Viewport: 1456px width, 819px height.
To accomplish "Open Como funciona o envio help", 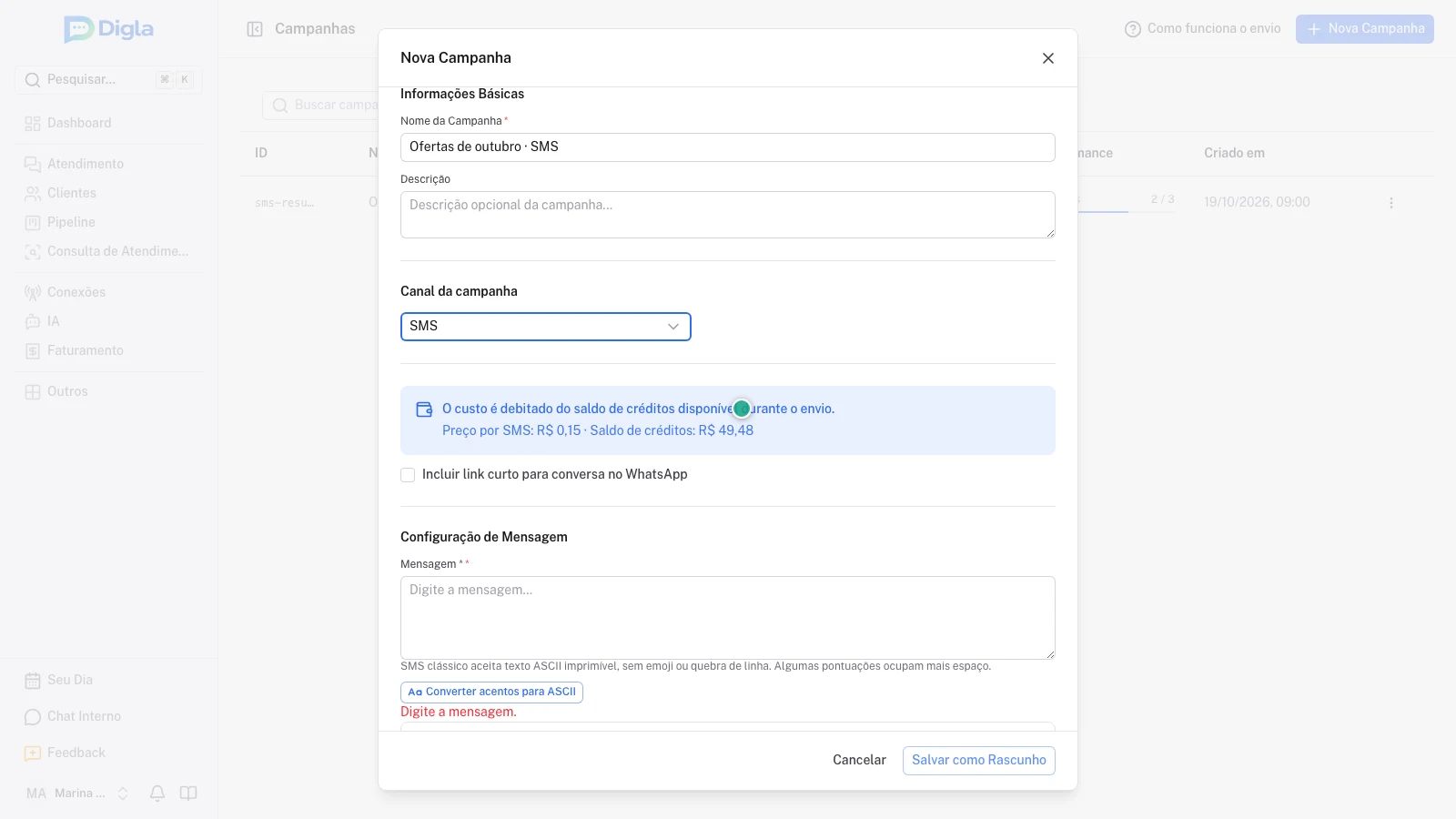I will click(1203, 29).
